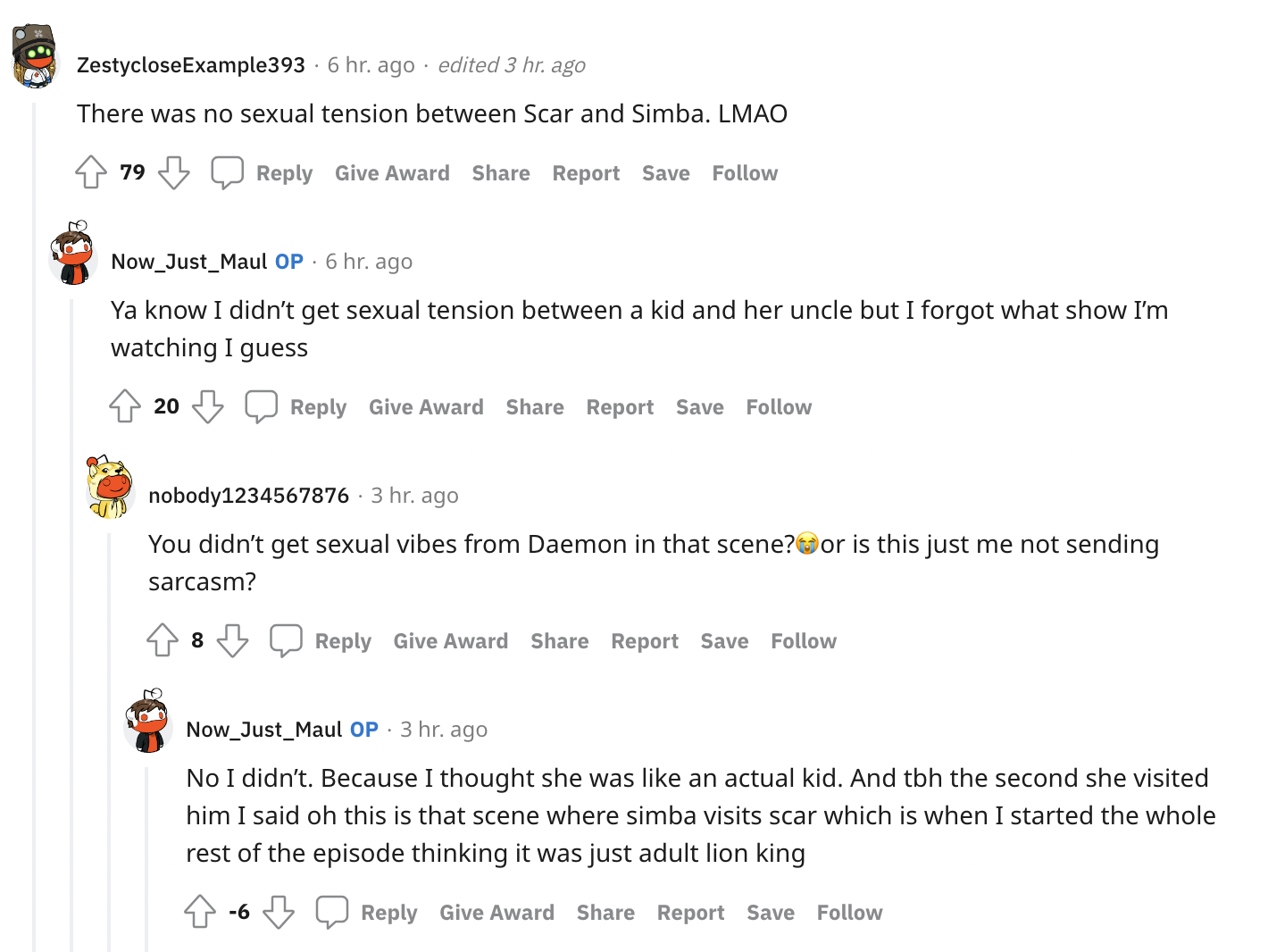The height and width of the screenshot is (952, 1268).
Task: Upvote the comment scored -6
Action: coord(200,912)
